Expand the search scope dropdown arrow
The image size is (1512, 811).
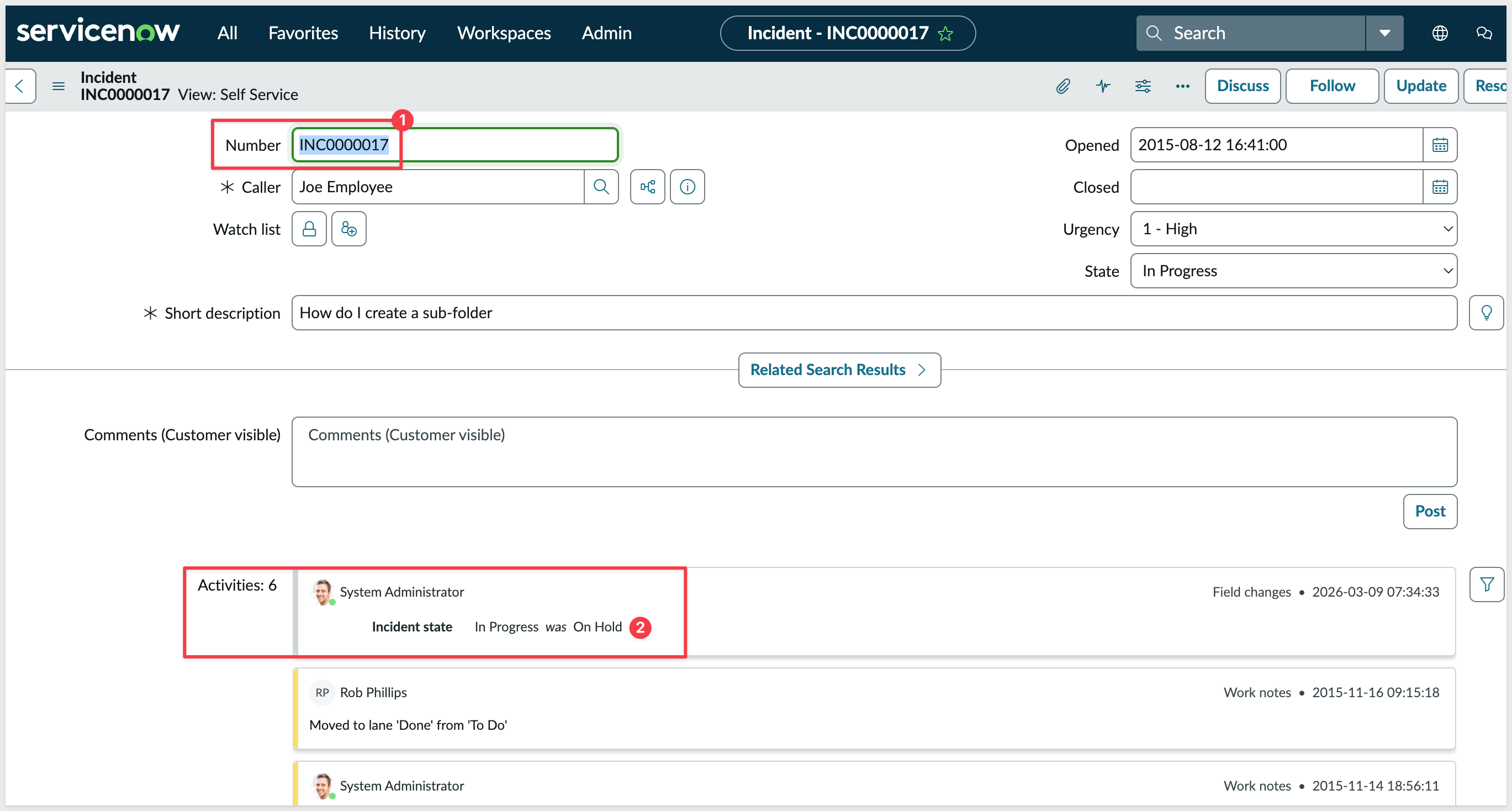[1384, 34]
